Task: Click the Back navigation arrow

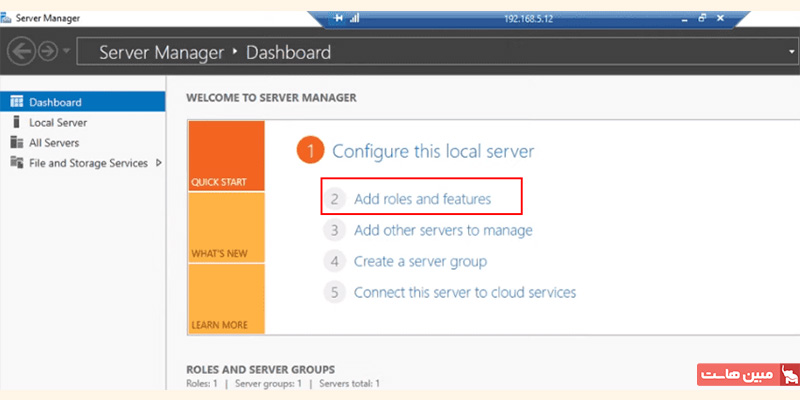Action: click(x=21, y=52)
